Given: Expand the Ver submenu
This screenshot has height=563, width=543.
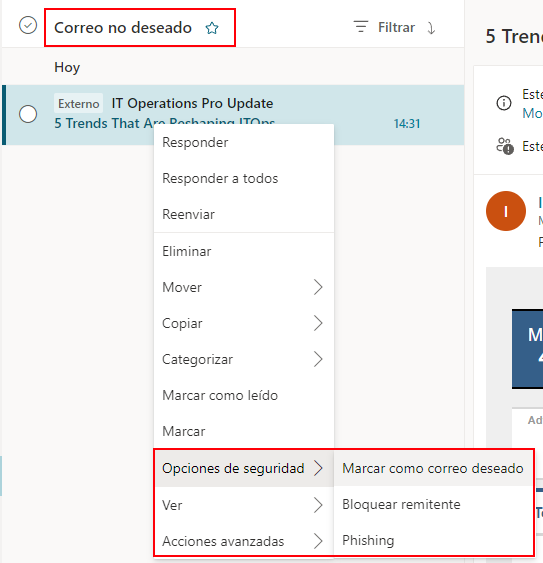Looking at the screenshot, I should tap(244, 505).
